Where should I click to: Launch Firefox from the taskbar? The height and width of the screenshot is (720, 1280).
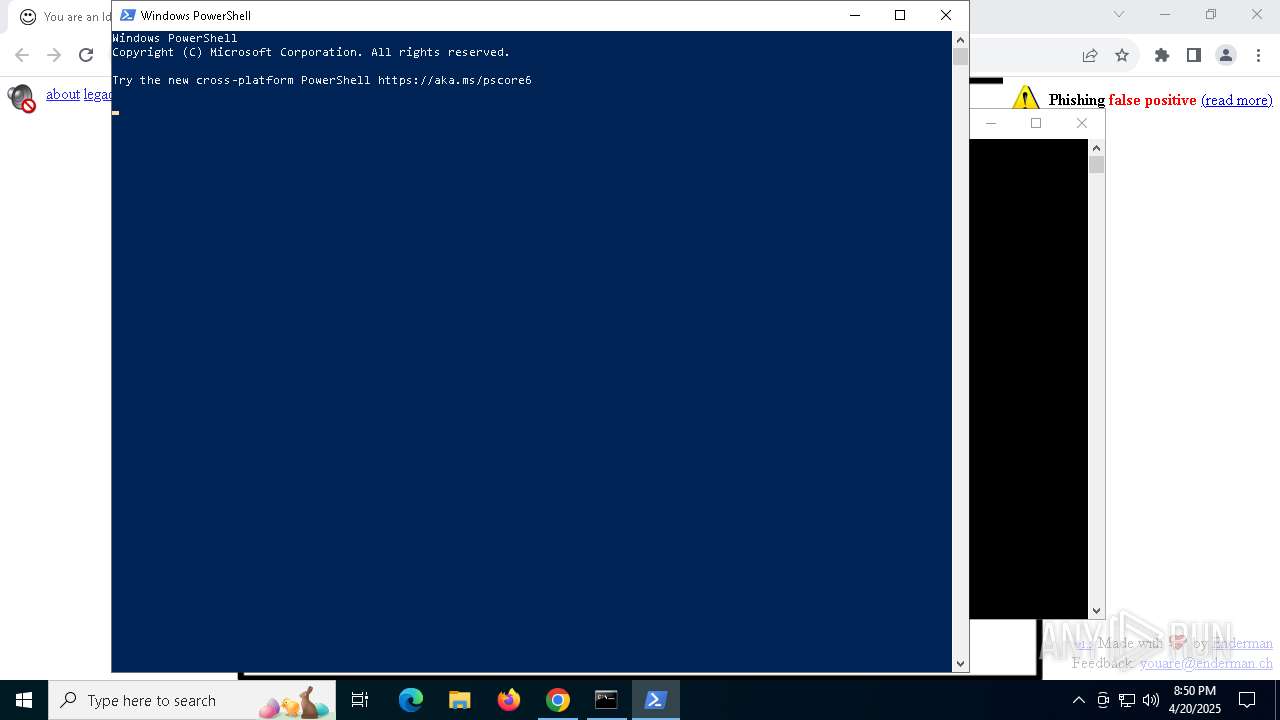[509, 700]
